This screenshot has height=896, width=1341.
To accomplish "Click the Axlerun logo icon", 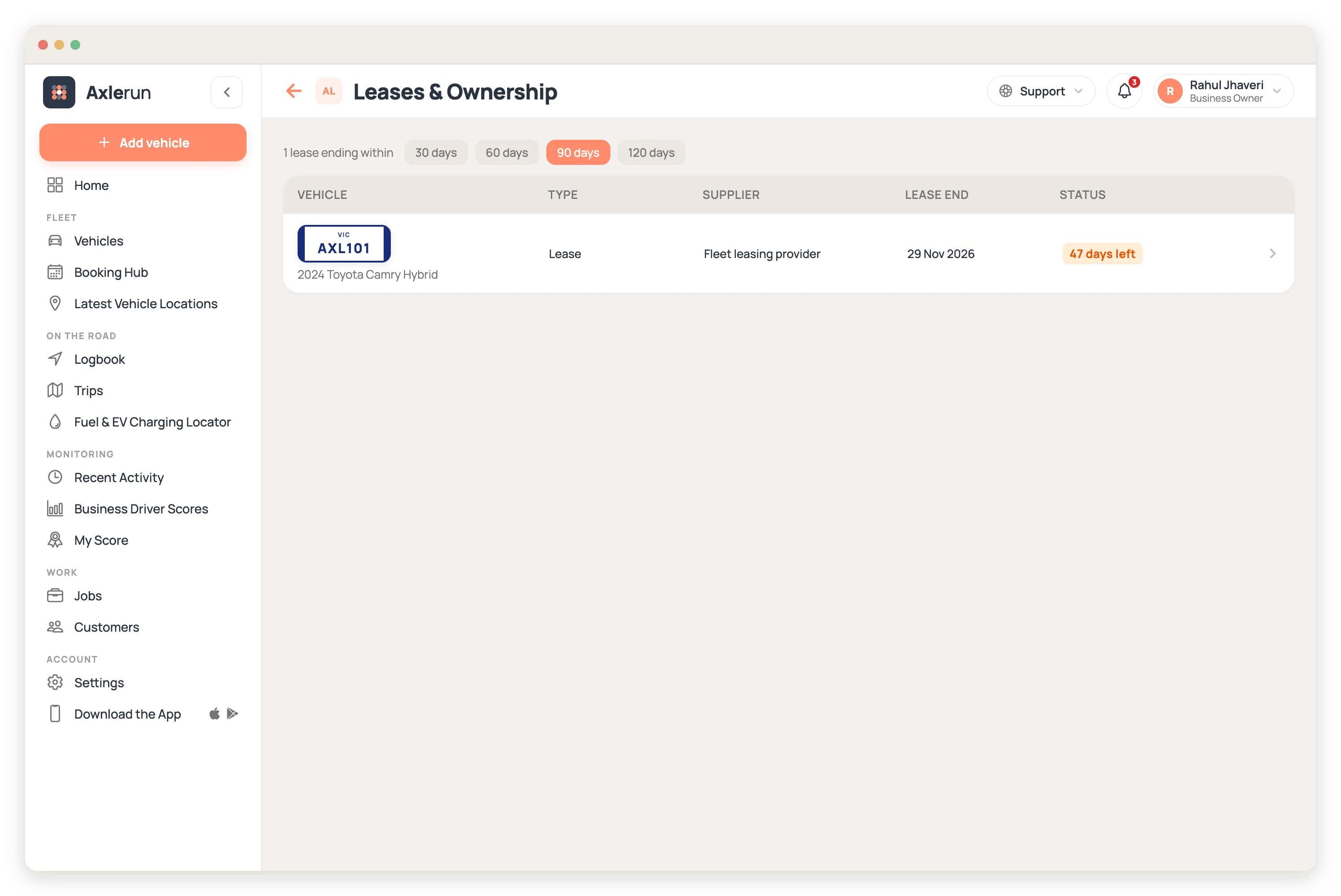I will coord(59,92).
